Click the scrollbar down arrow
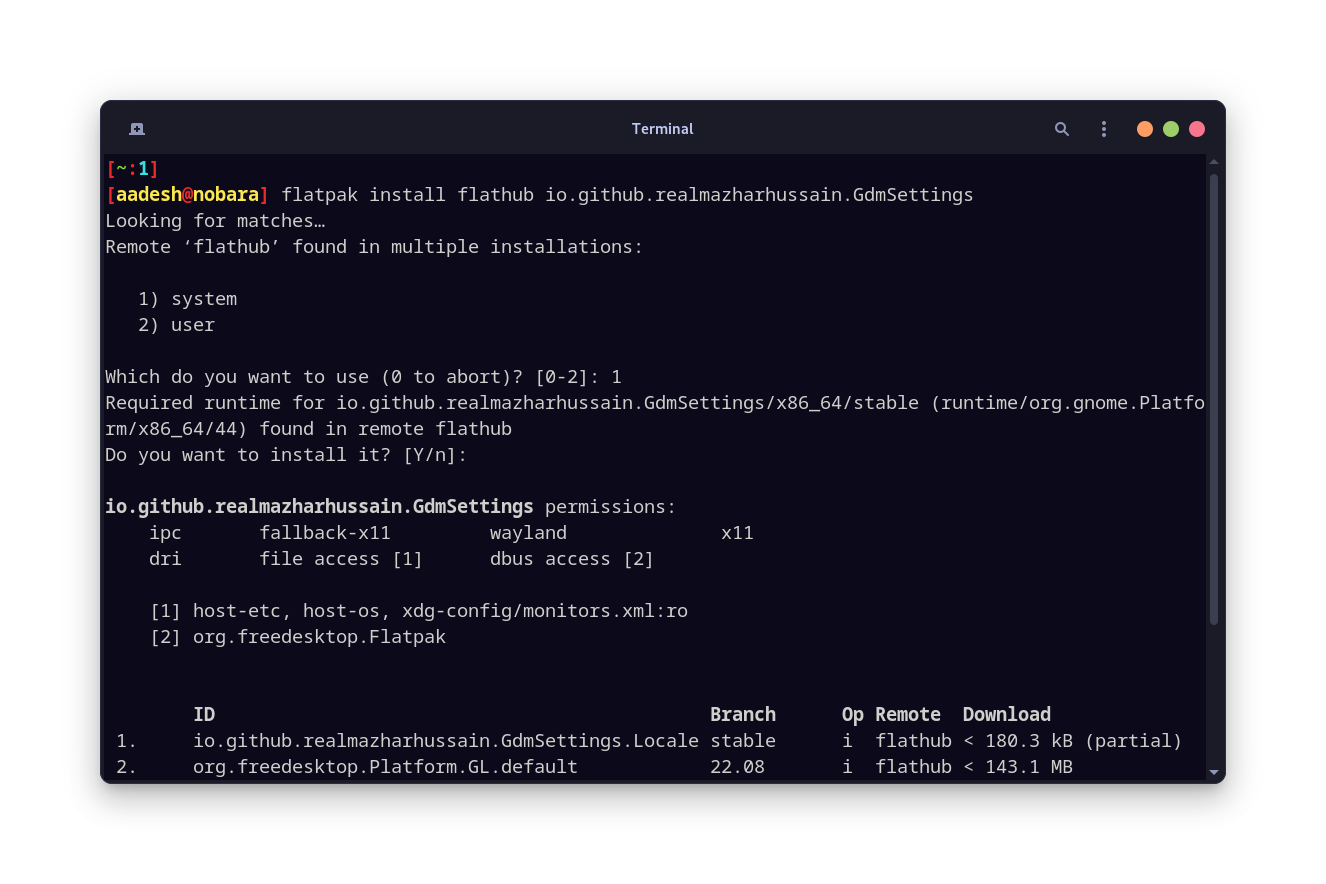The width and height of the screenshot is (1326, 884). click(1212, 770)
